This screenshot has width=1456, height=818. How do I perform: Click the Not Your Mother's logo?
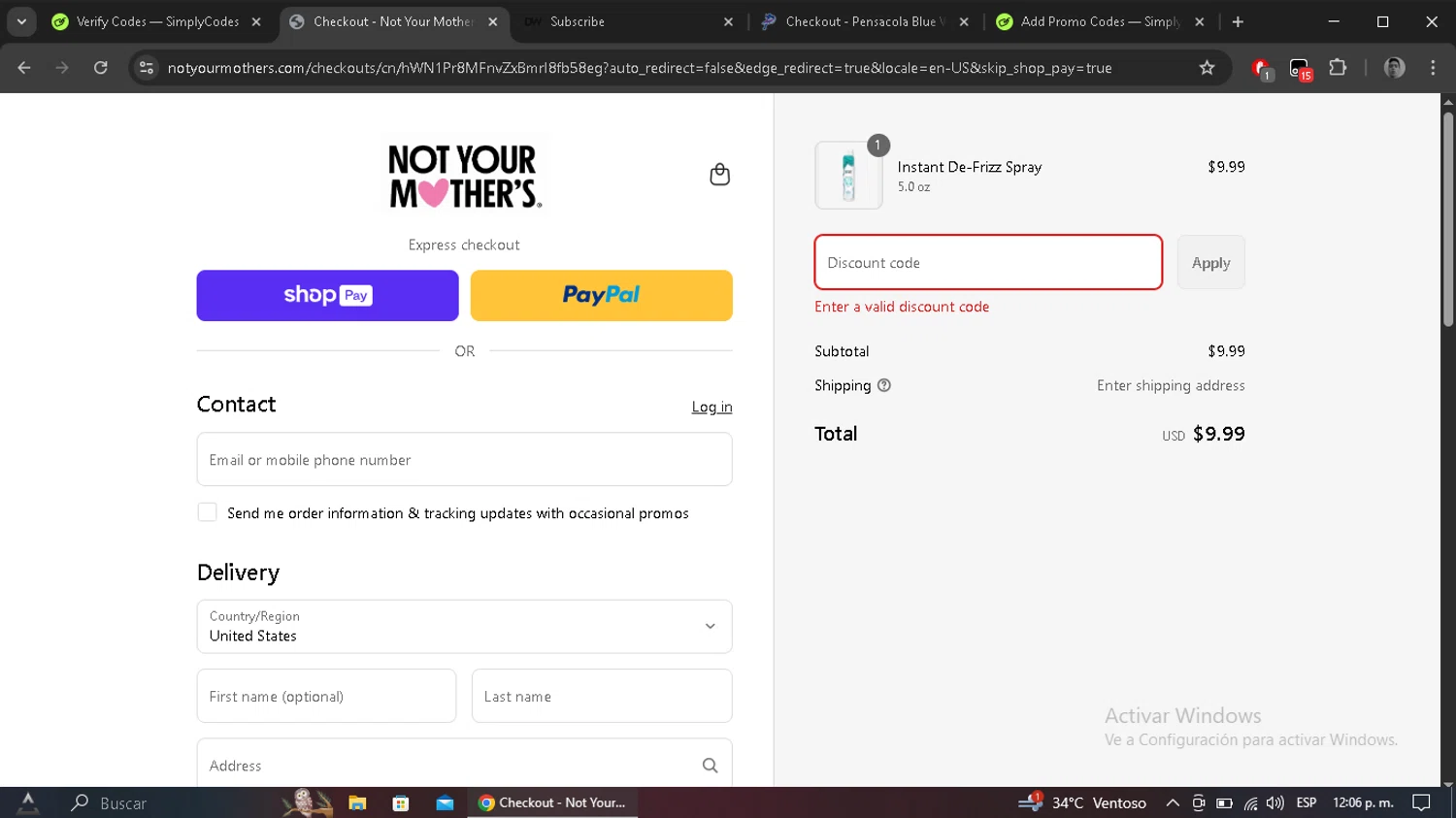click(x=464, y=176)
